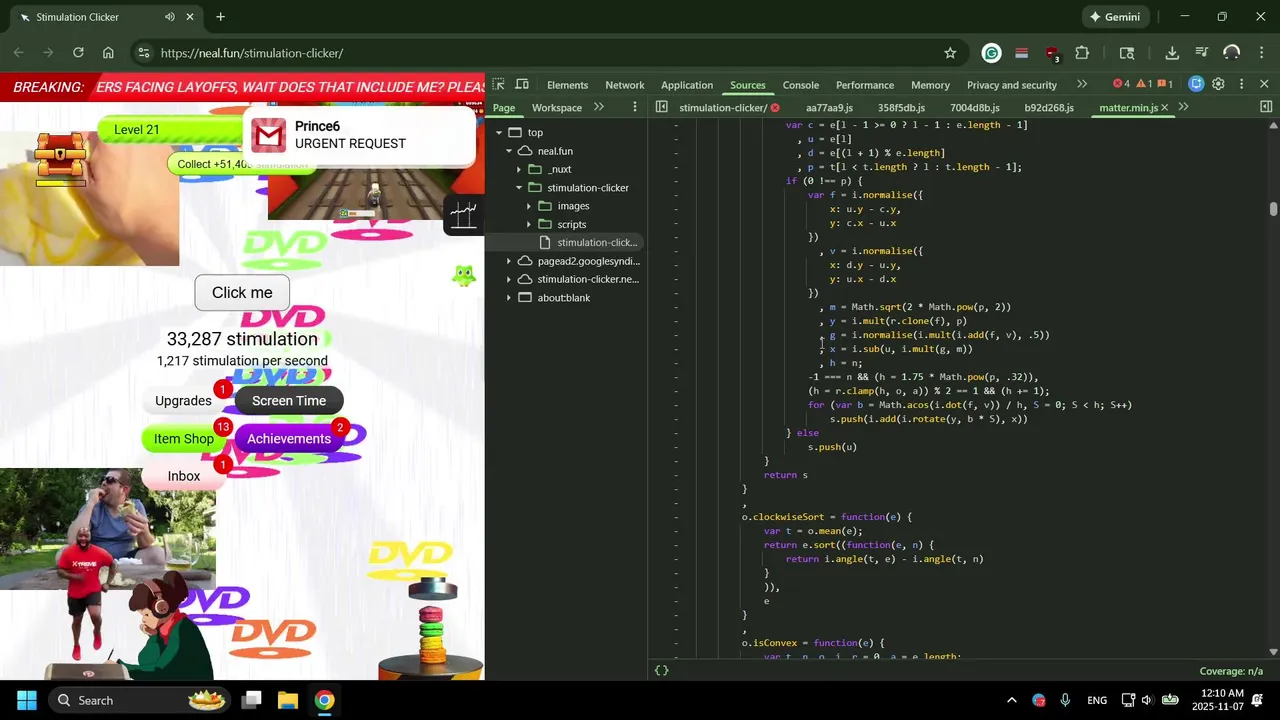Click the Level 21 progress bar
The width and height of the screenshot is (1280, 720).
pos(170,129)
